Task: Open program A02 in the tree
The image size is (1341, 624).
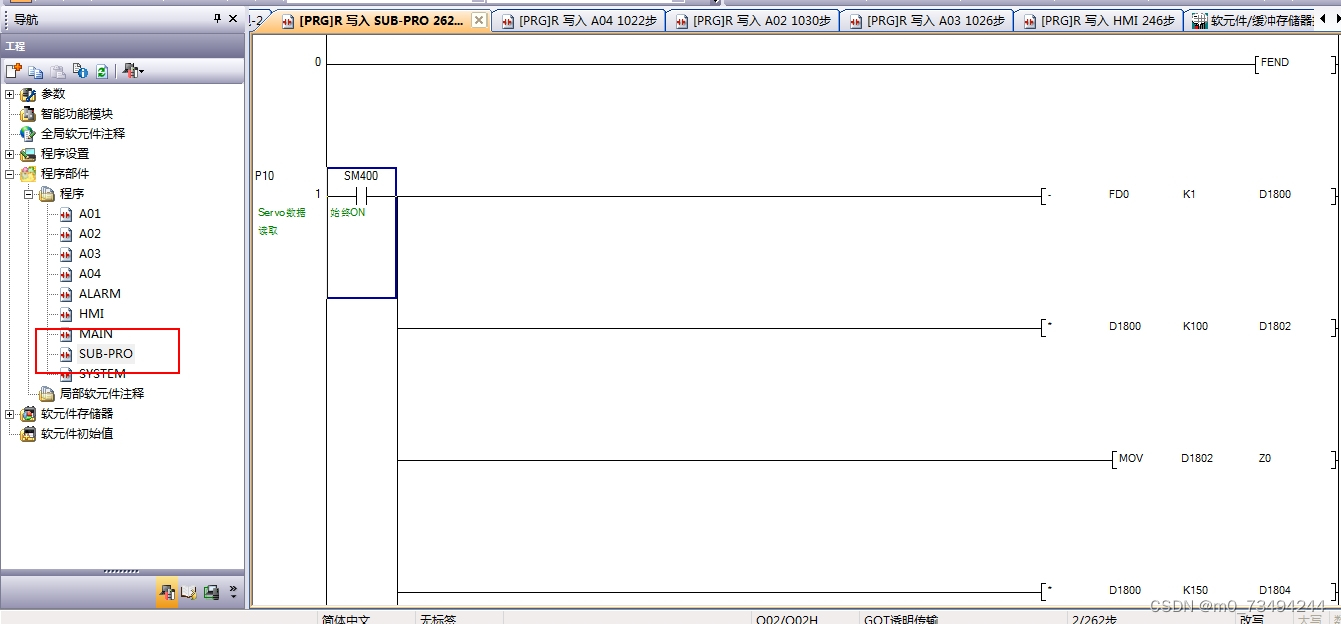Action: coord(90,234)
